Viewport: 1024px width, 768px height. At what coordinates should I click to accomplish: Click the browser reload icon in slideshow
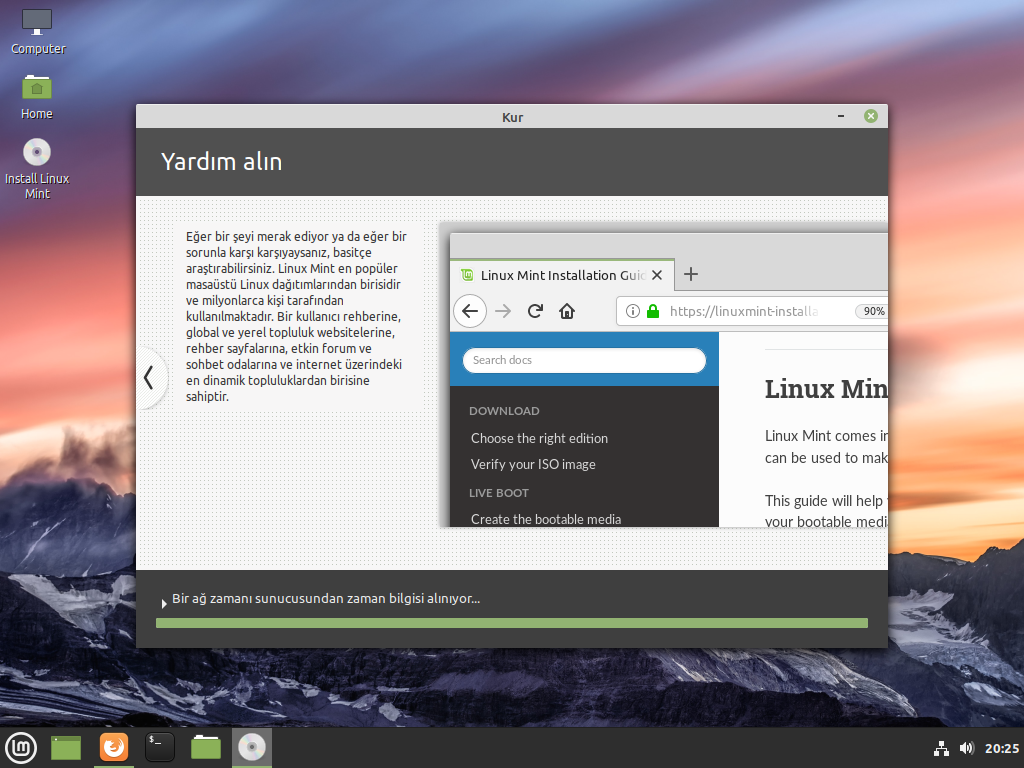pos(536,312)
